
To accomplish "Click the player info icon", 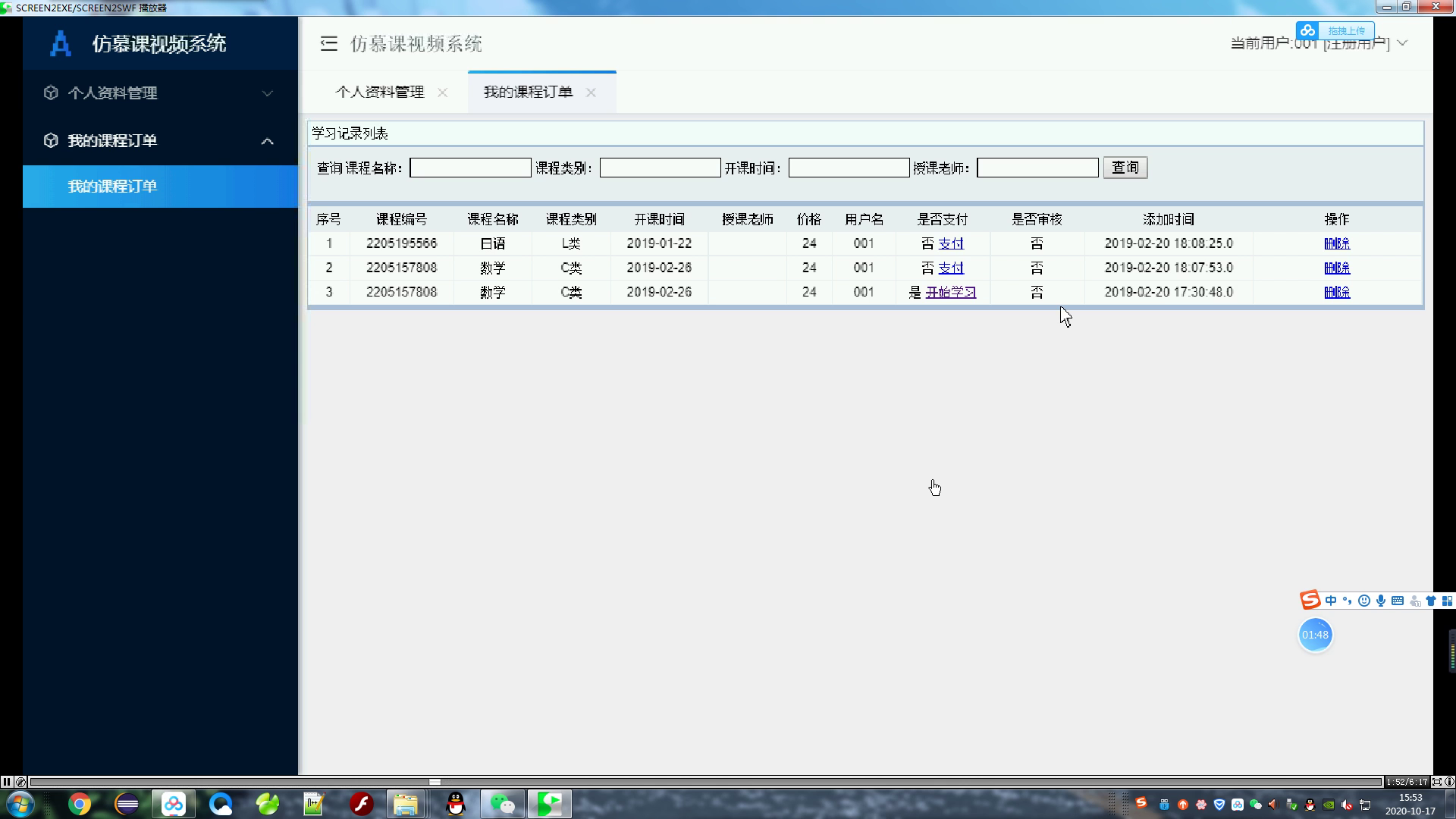I will pos(1449,782).
